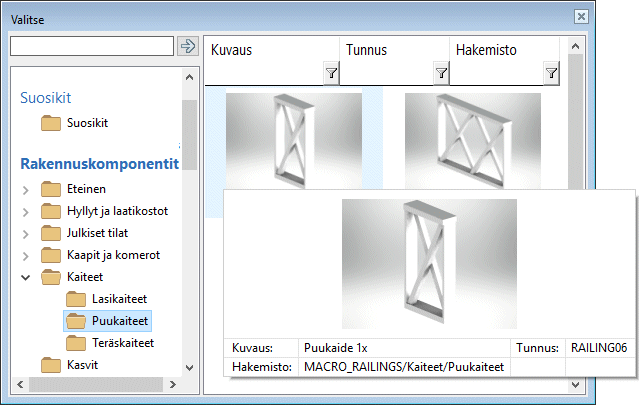
Task: Close the Valitse dialog
Action: tap(579, 17)
